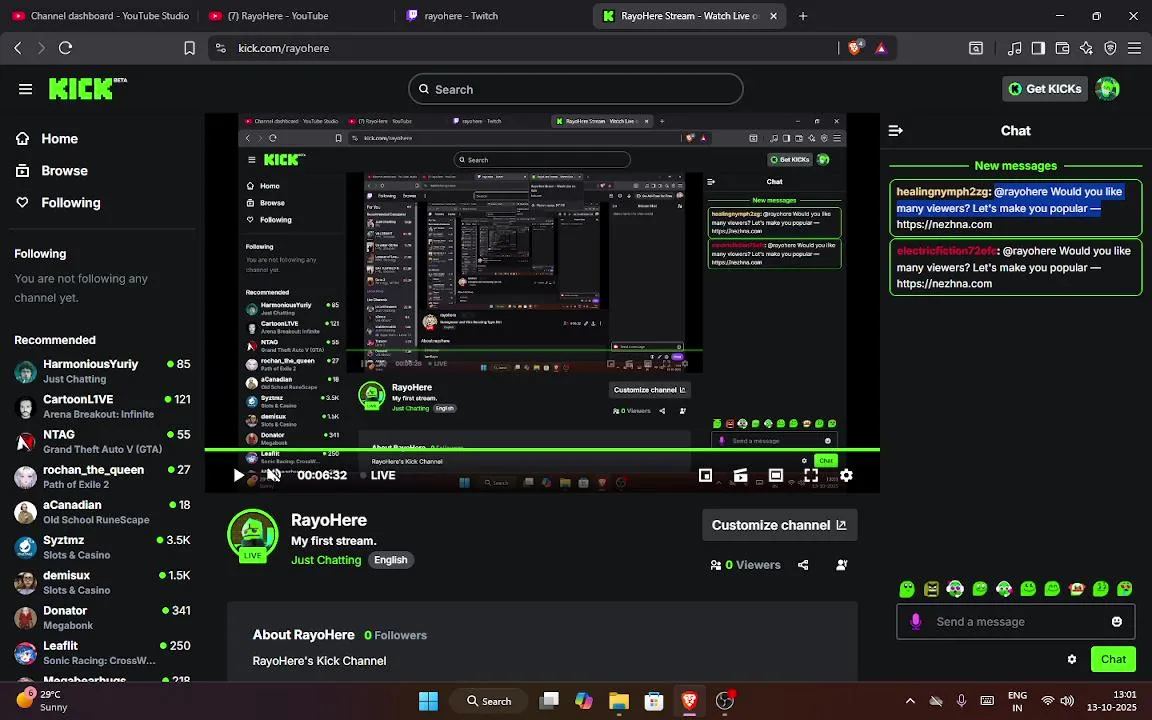Image resolution: width=1152 pixels, height=720 pixels.
Task: Click into the Kick search box
Action: pos(575,89)
